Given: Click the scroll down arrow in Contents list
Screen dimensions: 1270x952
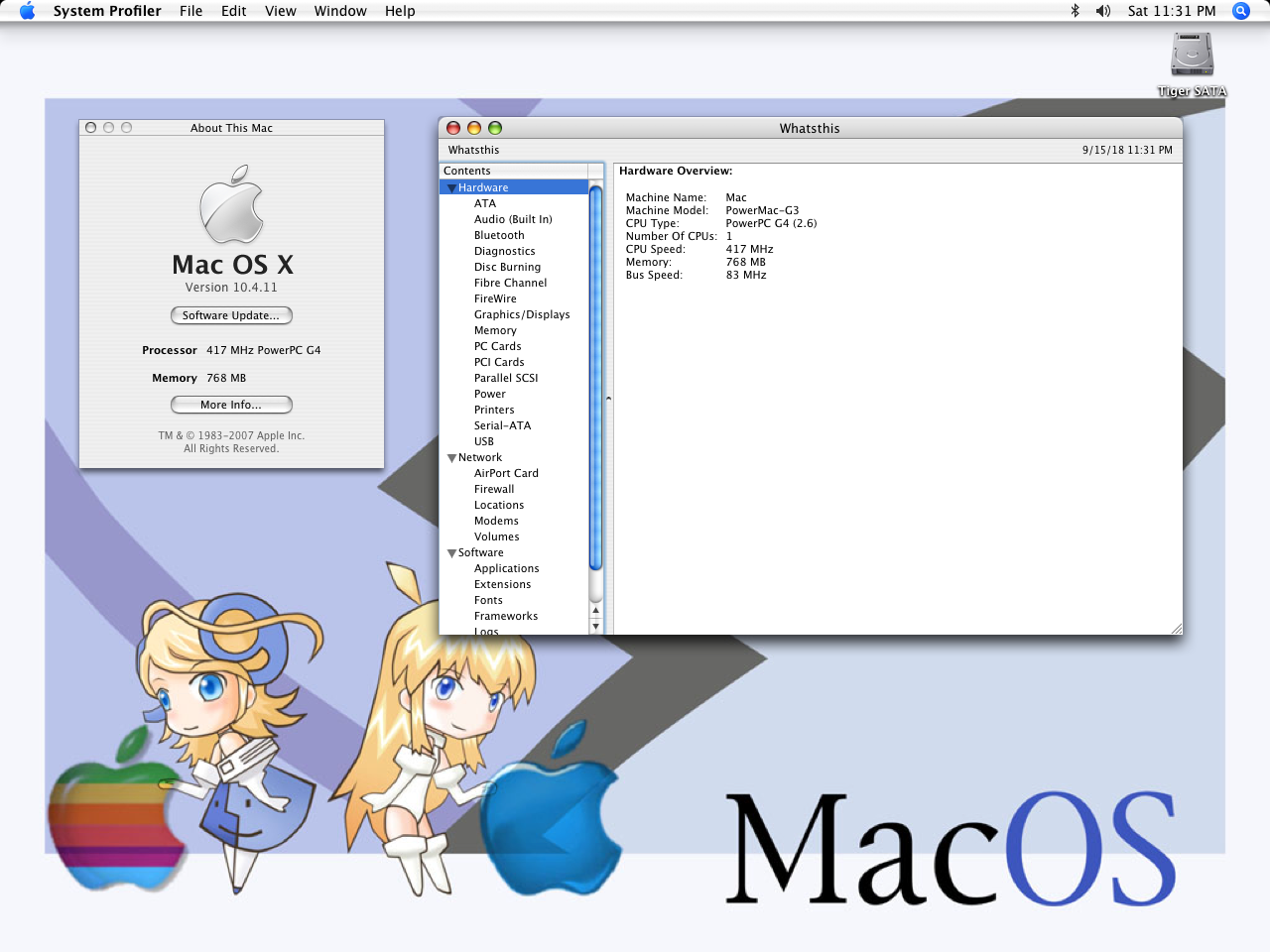Looking at the screenshot, I should coord(596,627).
